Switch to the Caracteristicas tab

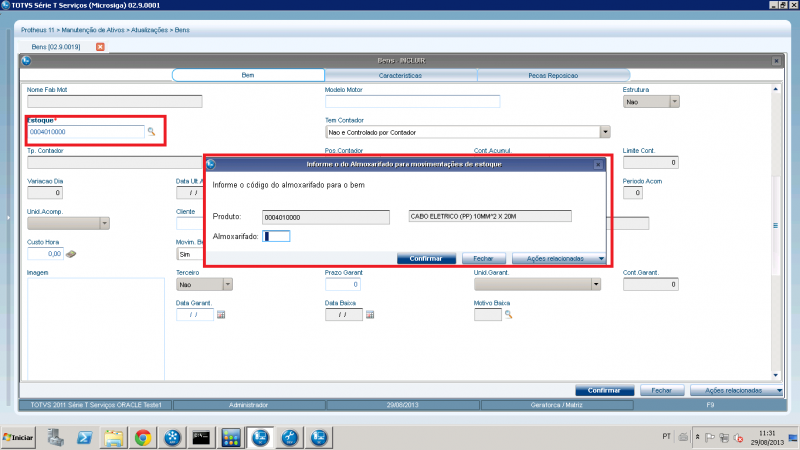[x=401, y=76]
